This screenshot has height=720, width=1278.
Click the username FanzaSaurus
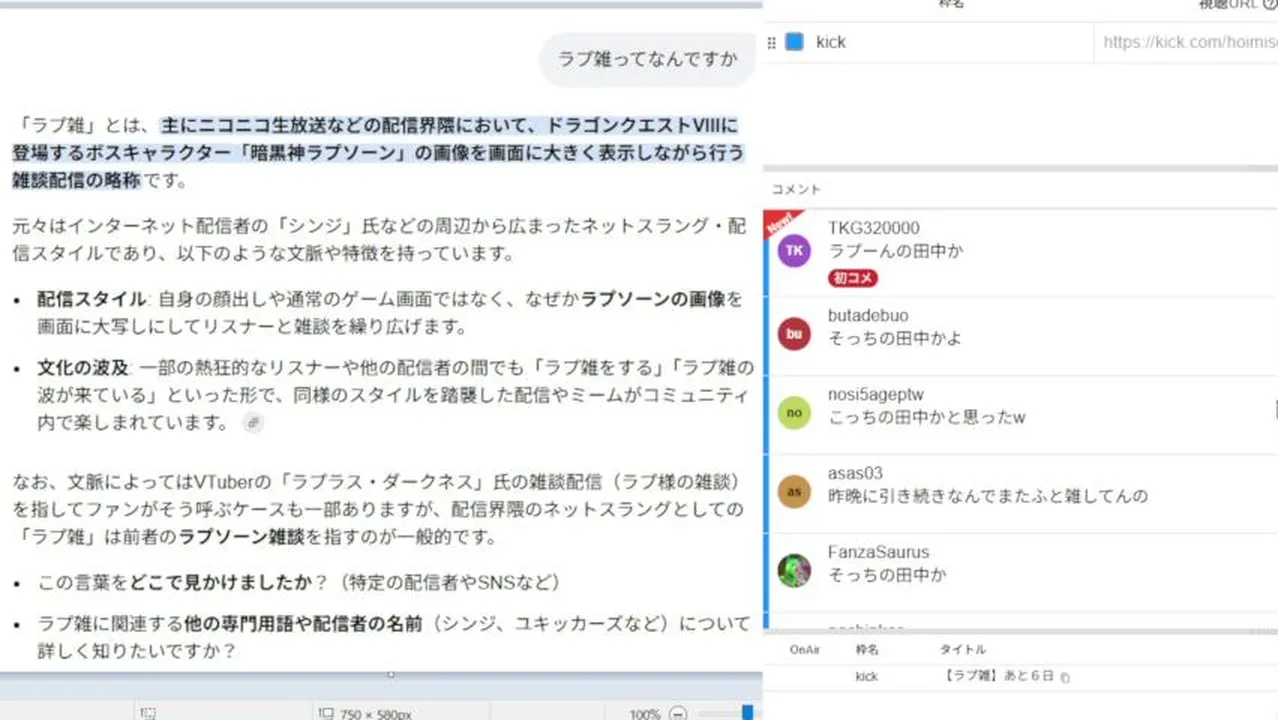(878, 552)
